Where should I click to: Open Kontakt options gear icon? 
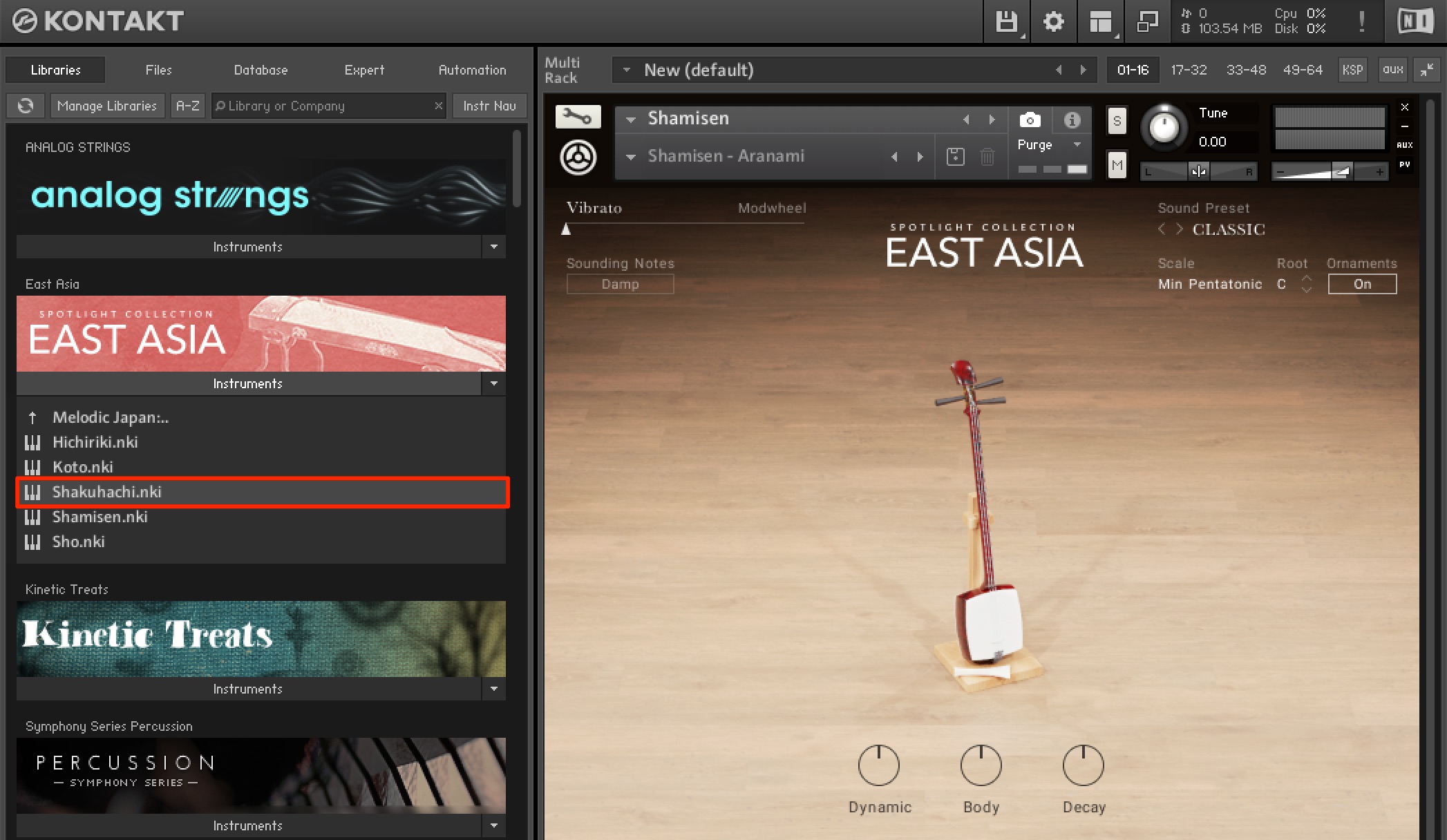pos(1053,21)
